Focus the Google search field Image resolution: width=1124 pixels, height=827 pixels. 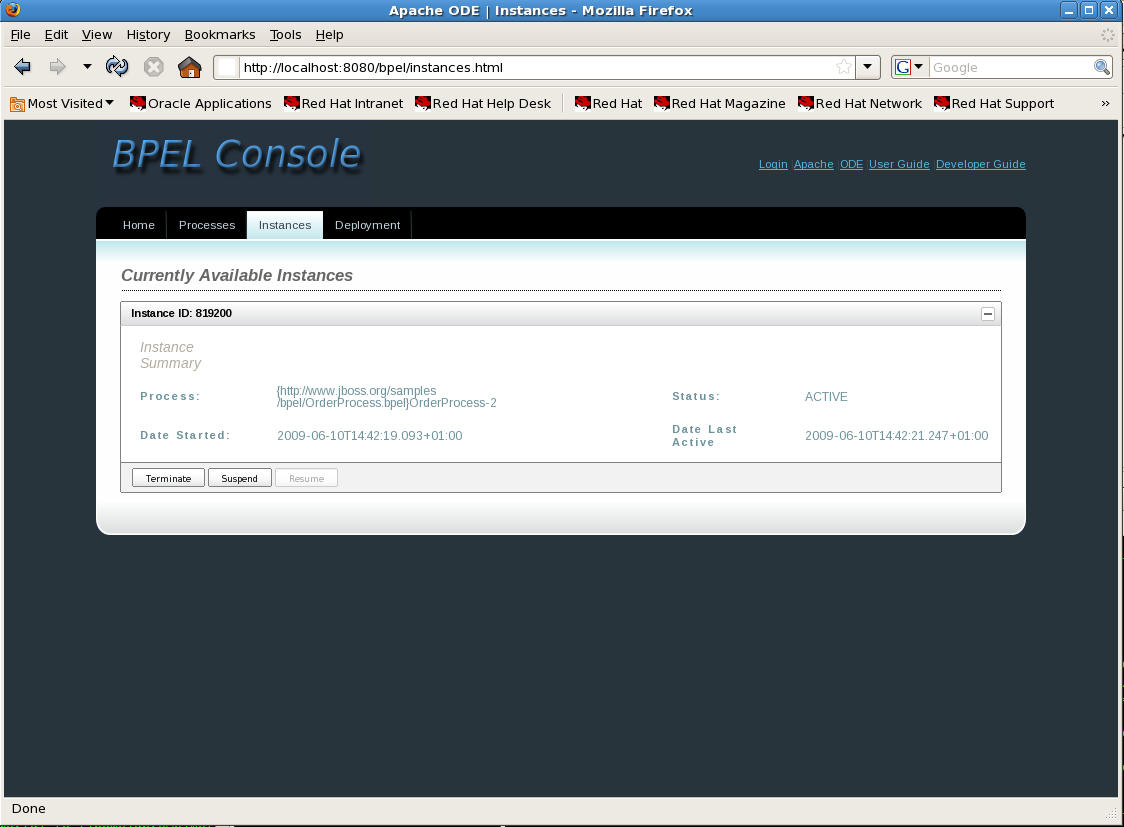coord(1011,67)
